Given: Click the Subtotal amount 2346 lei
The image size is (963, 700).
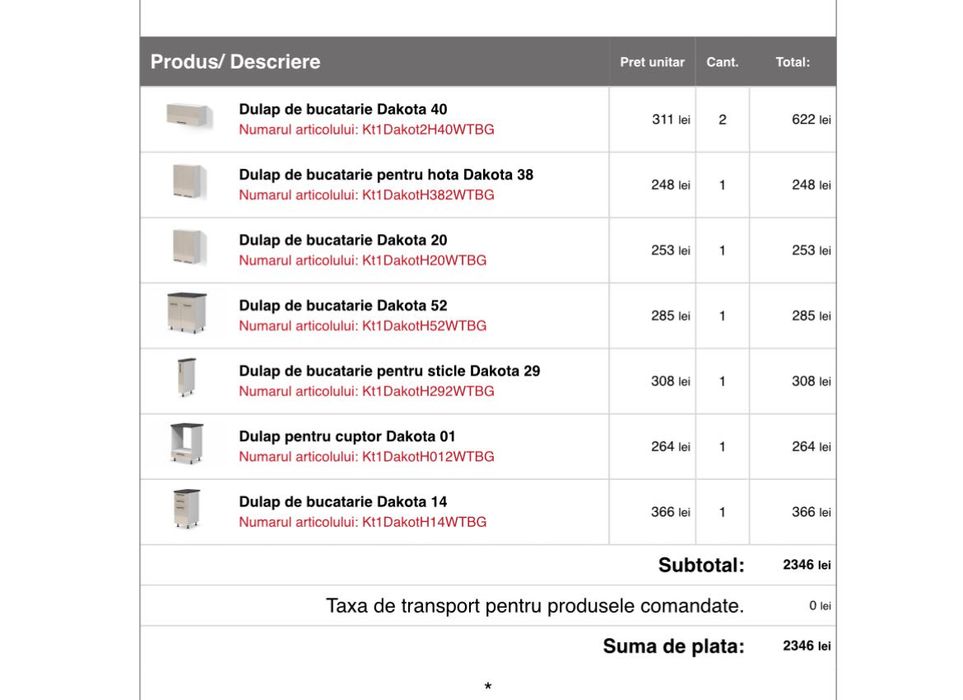Looking at the screenshot, I should (x=806, y=565).
